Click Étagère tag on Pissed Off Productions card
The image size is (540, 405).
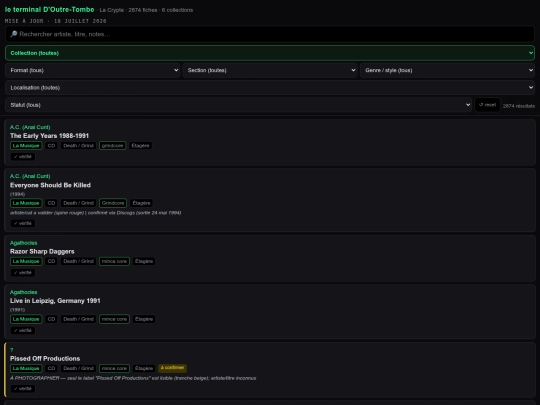click(x=144, y=368)
